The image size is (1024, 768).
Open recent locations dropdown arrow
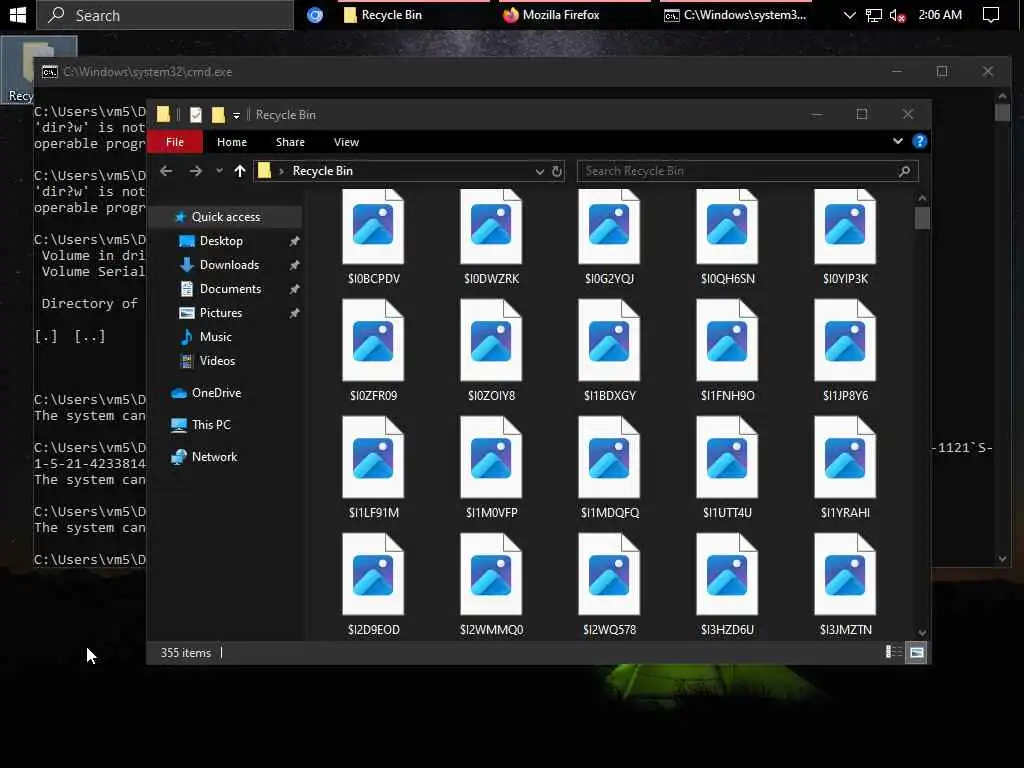point(219,171)
